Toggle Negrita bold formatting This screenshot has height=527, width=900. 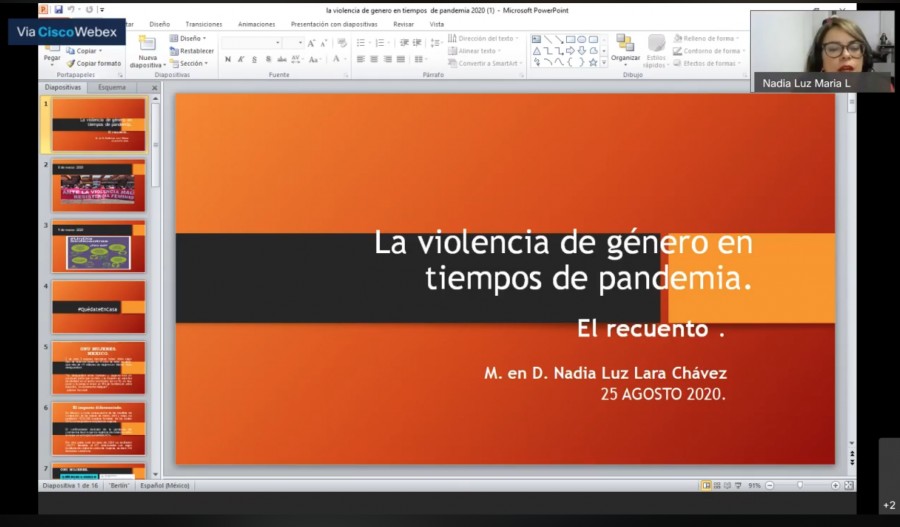coord(228,59)
